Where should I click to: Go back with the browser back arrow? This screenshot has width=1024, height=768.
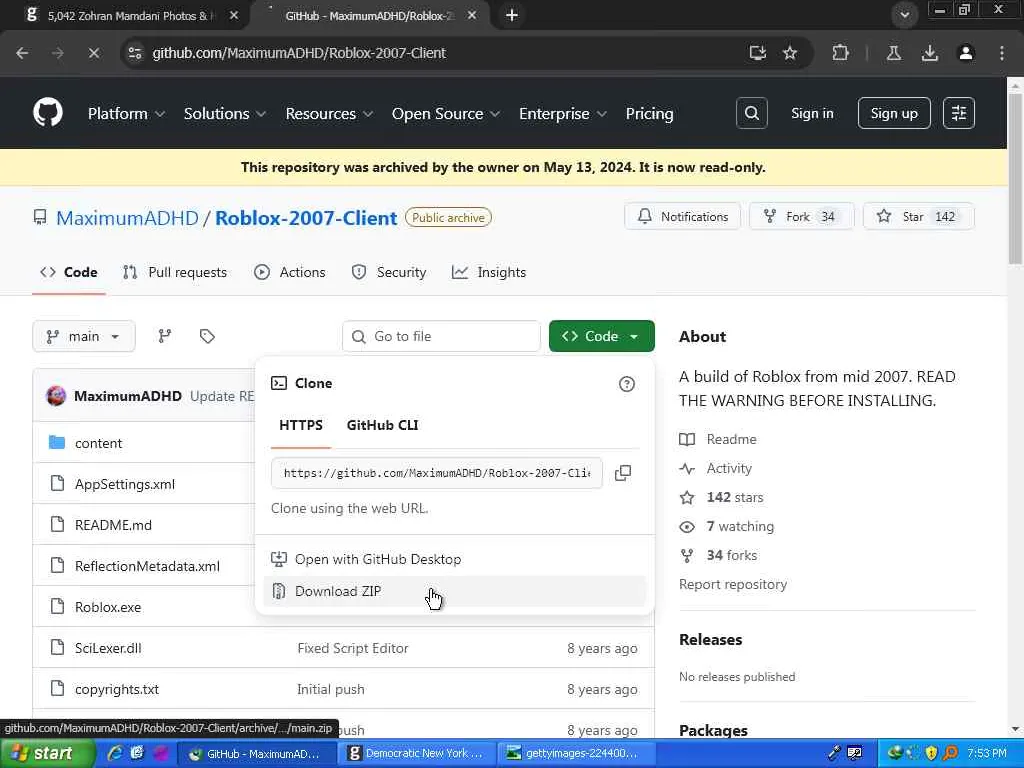point(22,53)
